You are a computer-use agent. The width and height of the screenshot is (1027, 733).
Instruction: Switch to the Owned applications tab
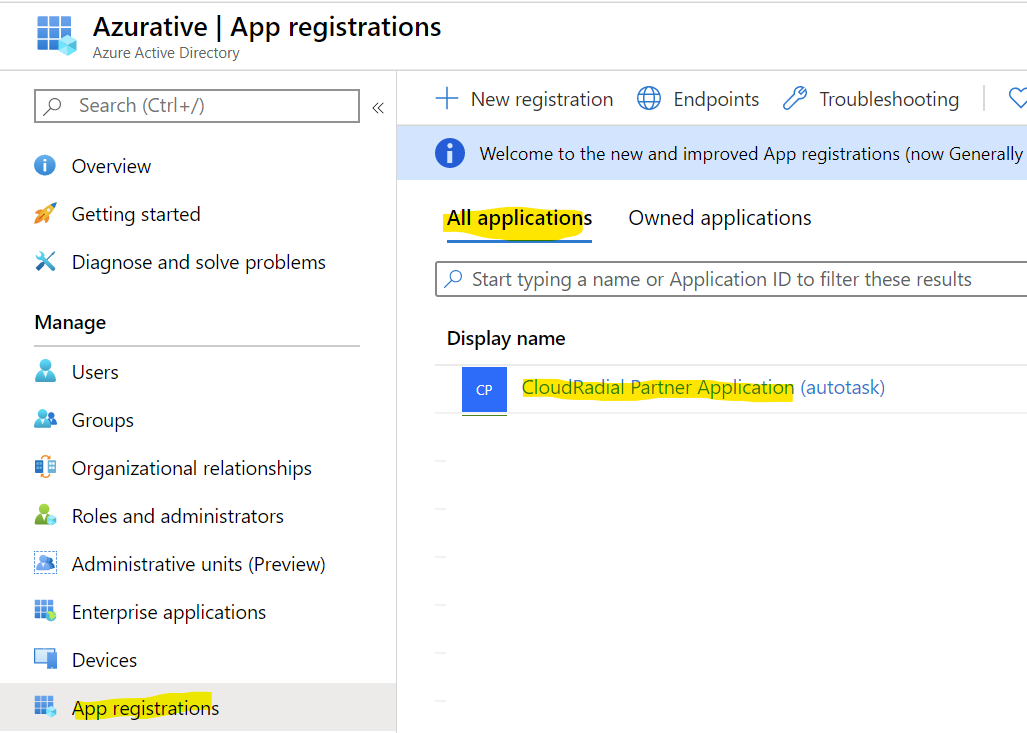pyautogui.click(x=720, y=218)
